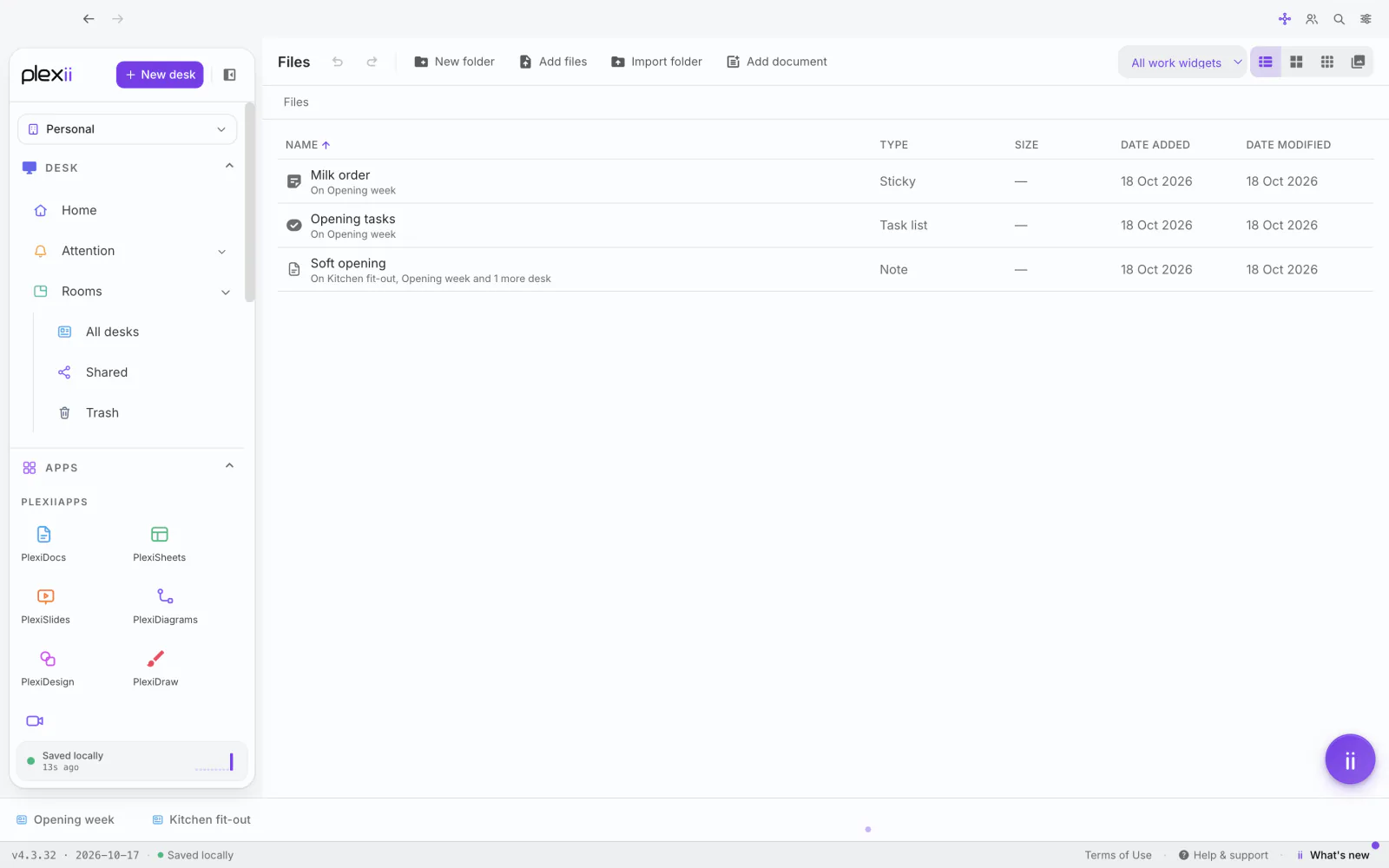Switch to list view
The height and width of the screenshot is (868, 1389).
click(x=1266, y=62)
